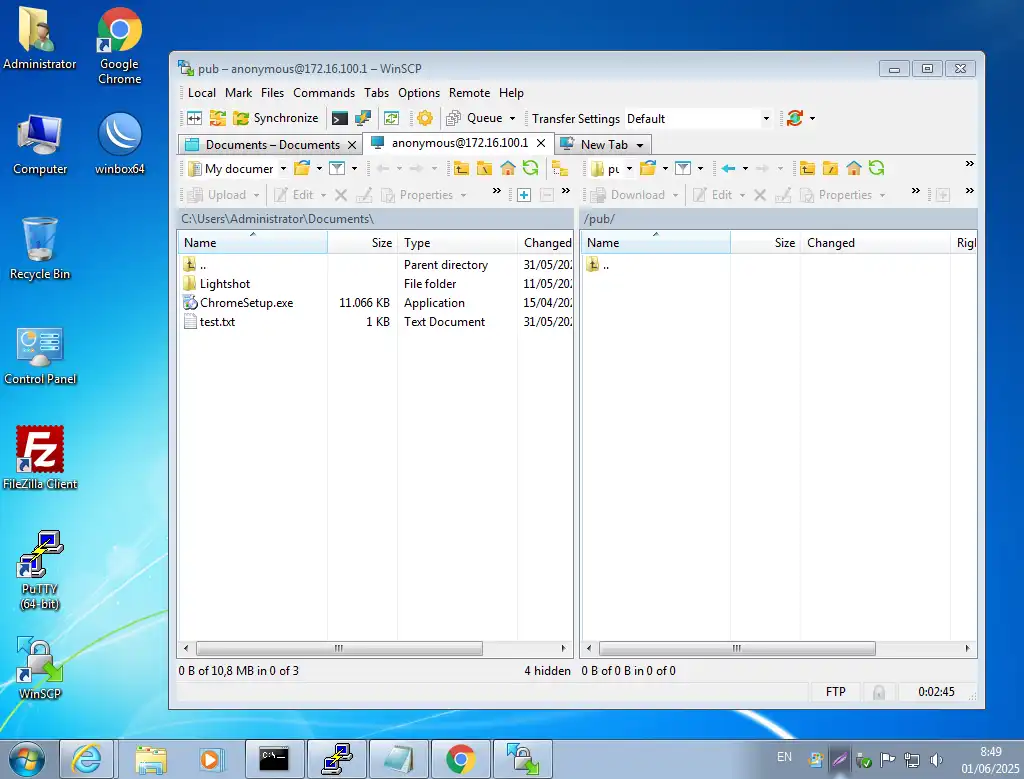This screenshot has height=779, width=1024.
Task: Open the terminal console icon in toolbar
Action: pos(340,118)
